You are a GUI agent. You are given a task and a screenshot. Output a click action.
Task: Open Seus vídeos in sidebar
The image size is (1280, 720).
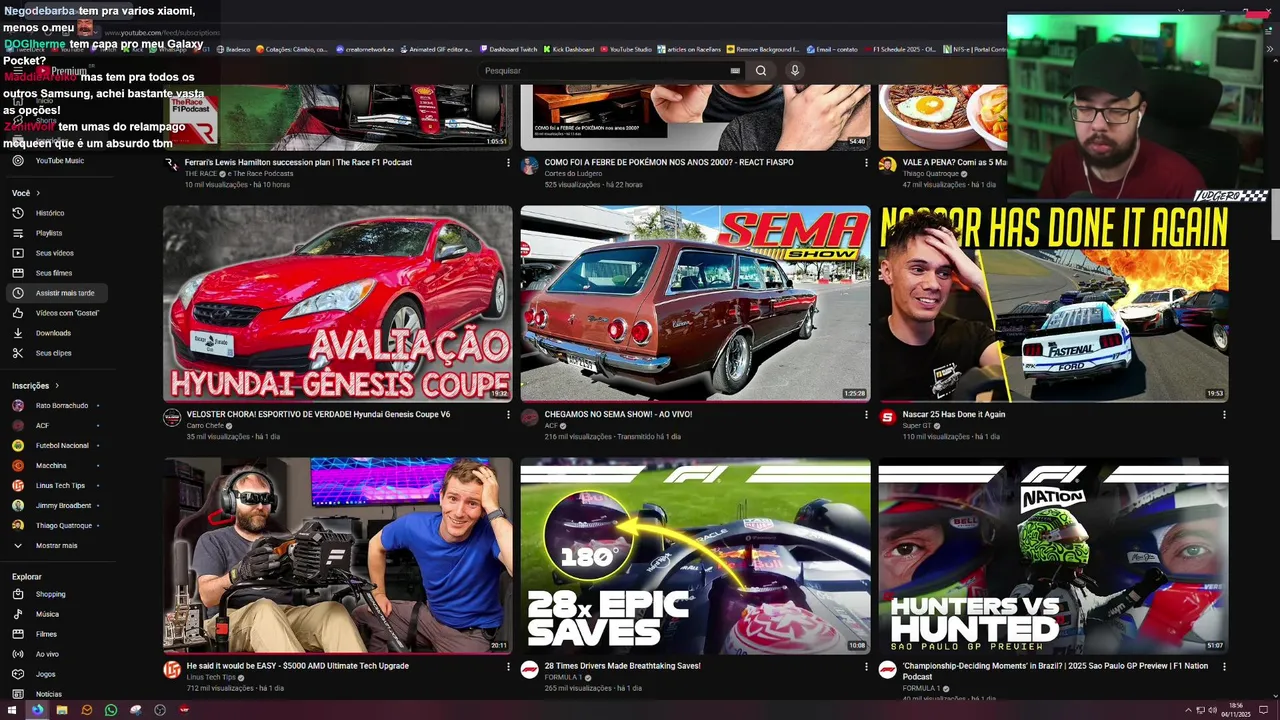pyautogui.click(x=55, y=253)
